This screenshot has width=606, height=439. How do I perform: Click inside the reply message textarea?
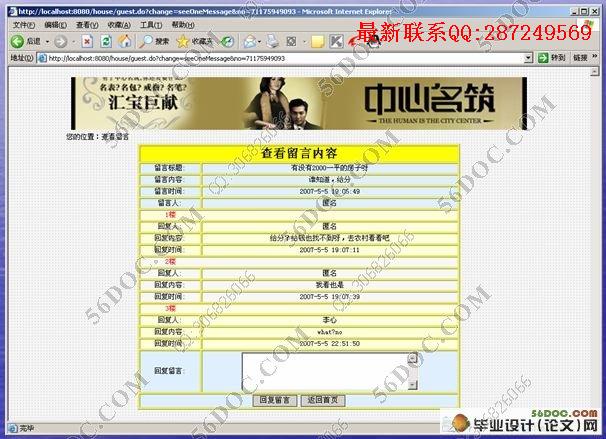pyautogui.click(x=325, y=371)
